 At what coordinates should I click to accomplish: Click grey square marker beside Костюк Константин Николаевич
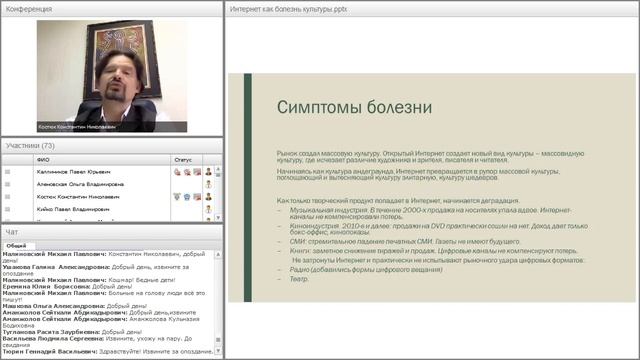7,197
